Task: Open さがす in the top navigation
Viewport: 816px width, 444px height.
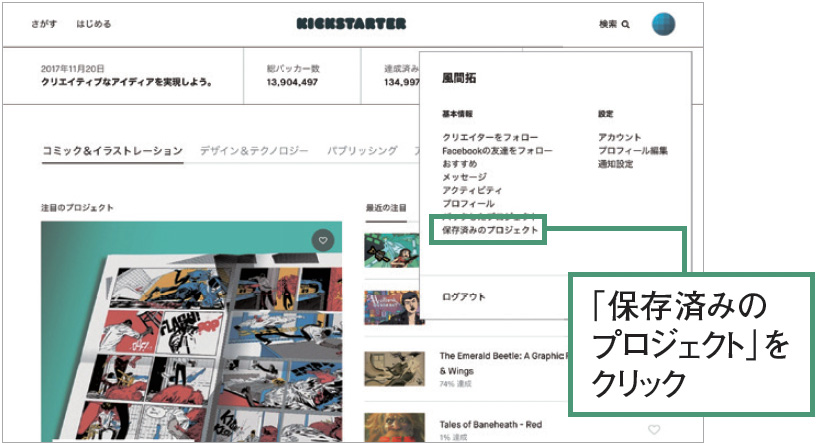Action: pos(44,24)
